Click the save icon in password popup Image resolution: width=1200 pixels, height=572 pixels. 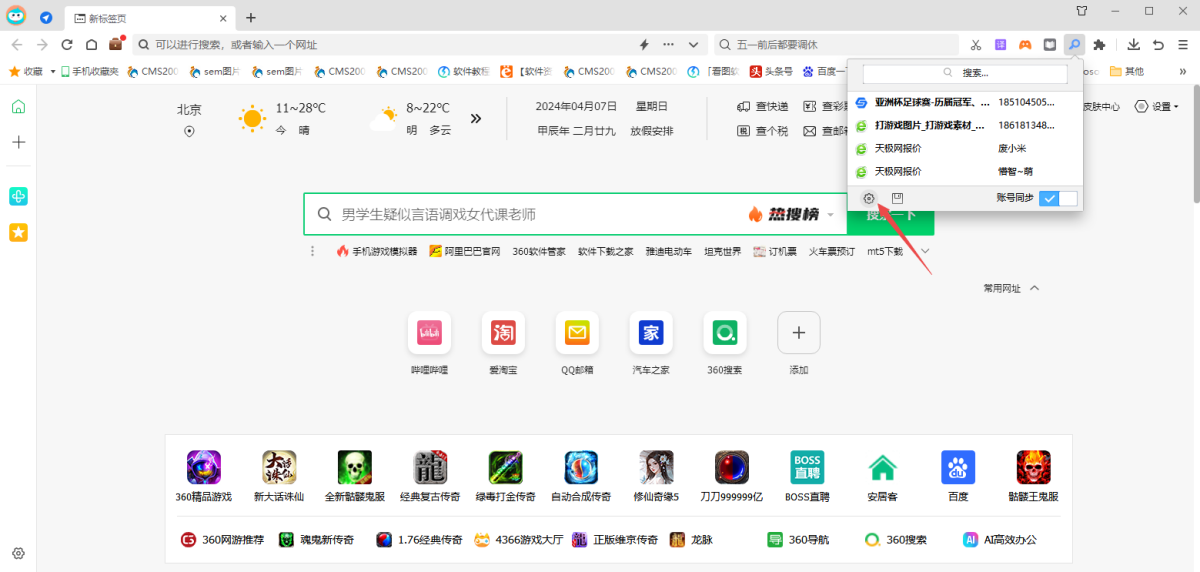(897, 198)
